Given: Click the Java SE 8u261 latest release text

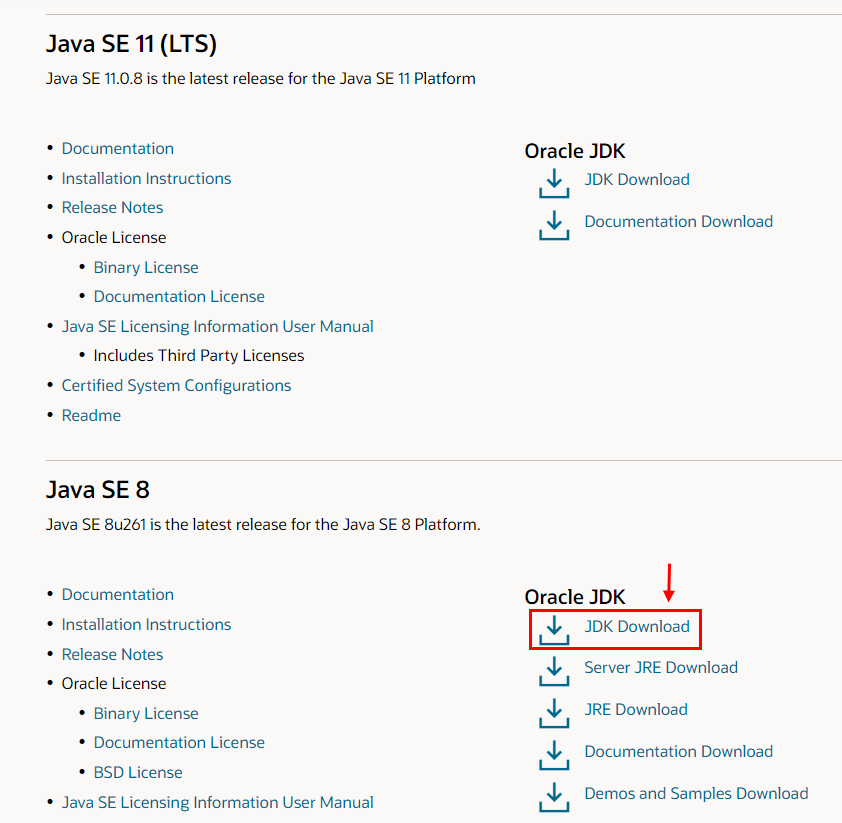Looking at the screenshot, I should coord(263,525).
